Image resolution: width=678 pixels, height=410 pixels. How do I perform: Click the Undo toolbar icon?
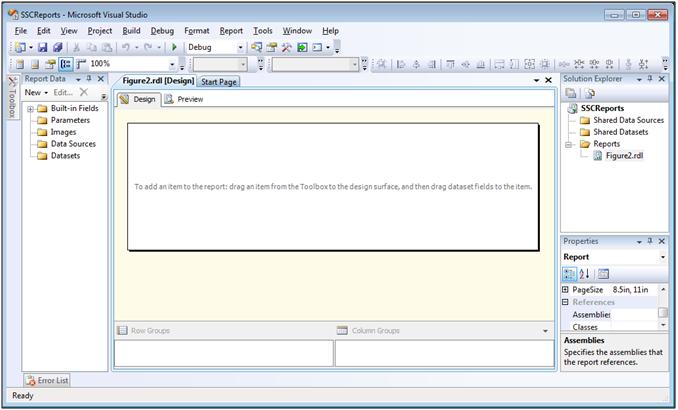pos(125,47)
